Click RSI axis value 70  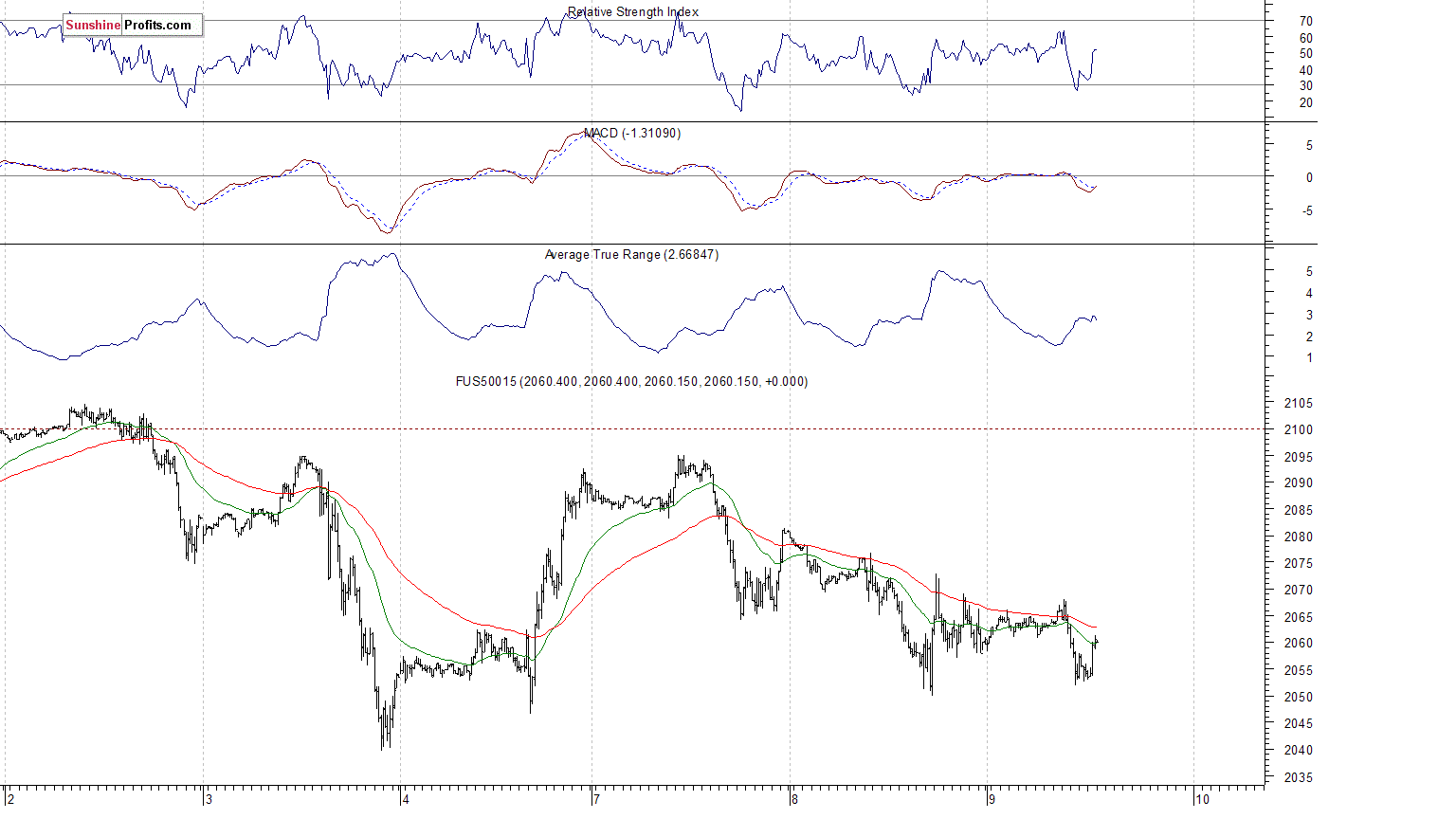(x=1306, y=22)
